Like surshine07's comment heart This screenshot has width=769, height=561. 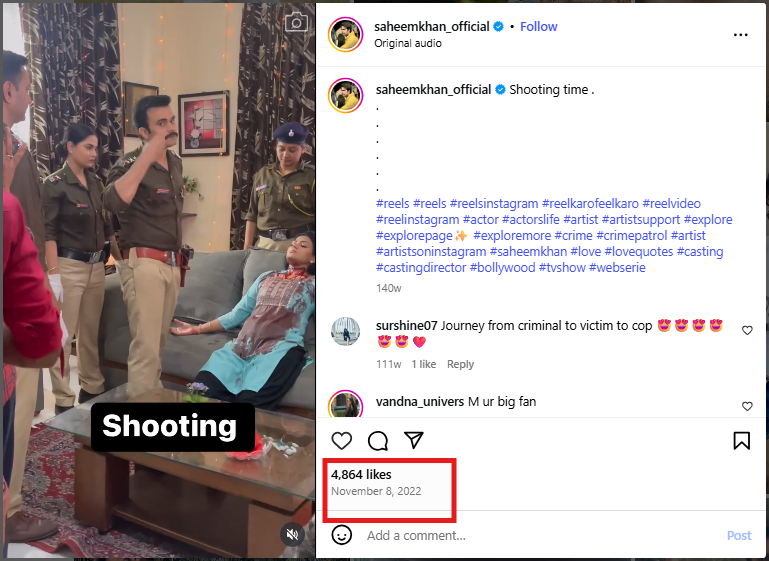click(x=747, y=330)
